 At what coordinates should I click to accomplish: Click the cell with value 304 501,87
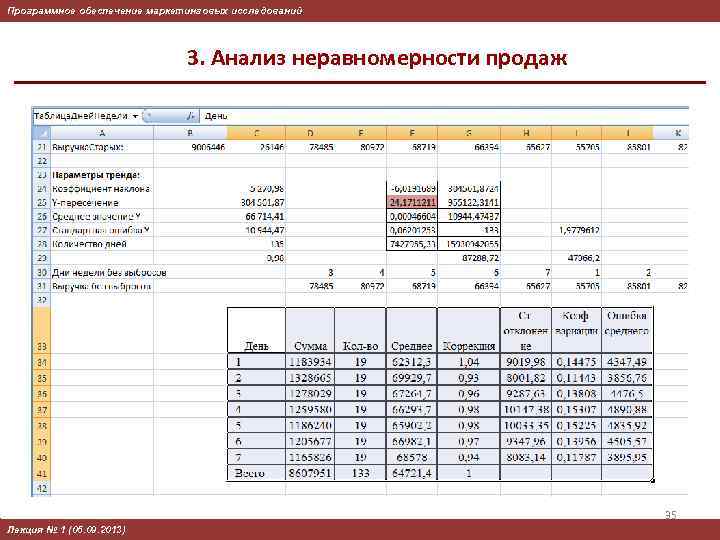(256, 202)
